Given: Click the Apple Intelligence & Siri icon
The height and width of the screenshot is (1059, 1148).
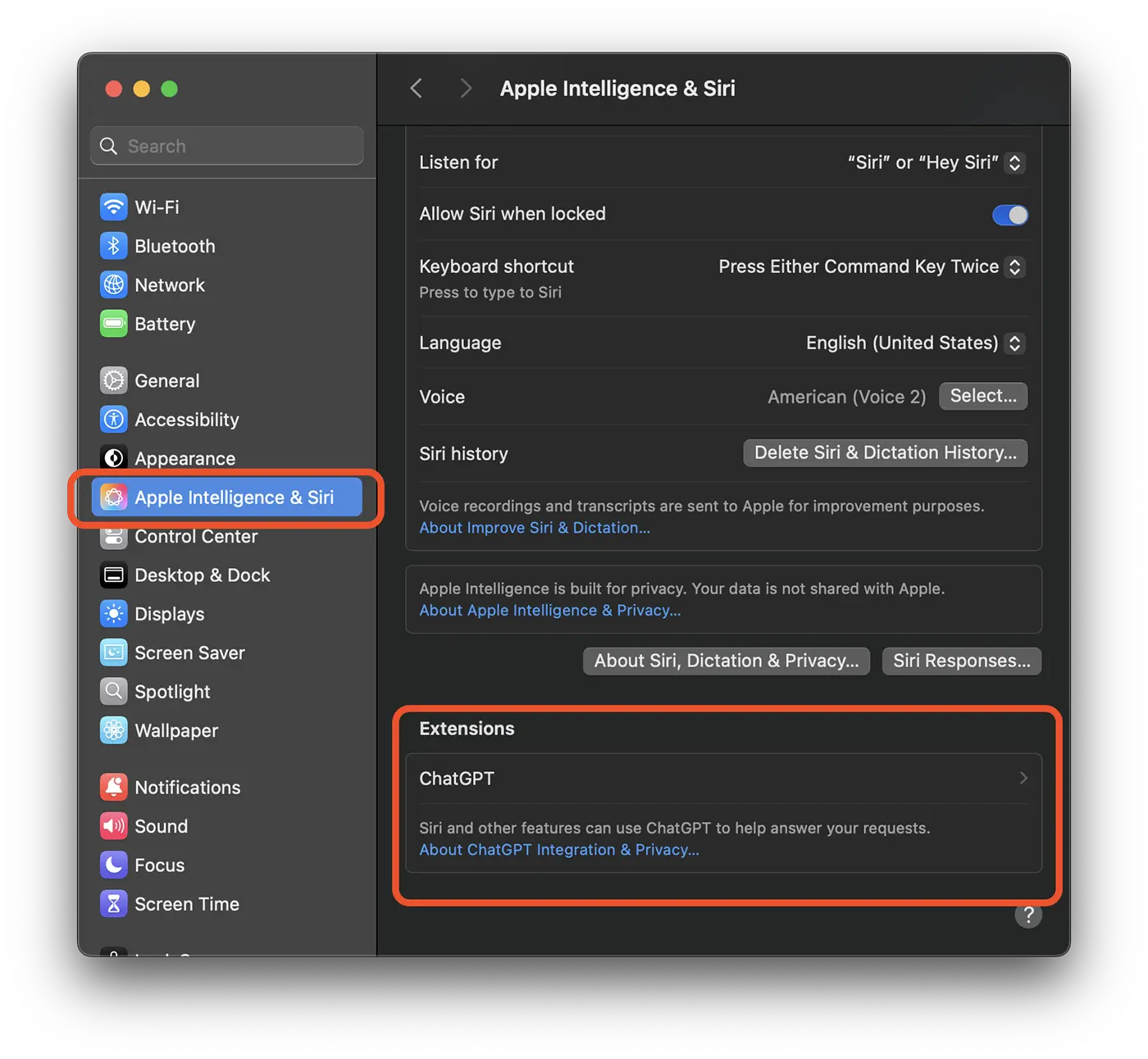Looking at the screenshot, I should (114, 498).
